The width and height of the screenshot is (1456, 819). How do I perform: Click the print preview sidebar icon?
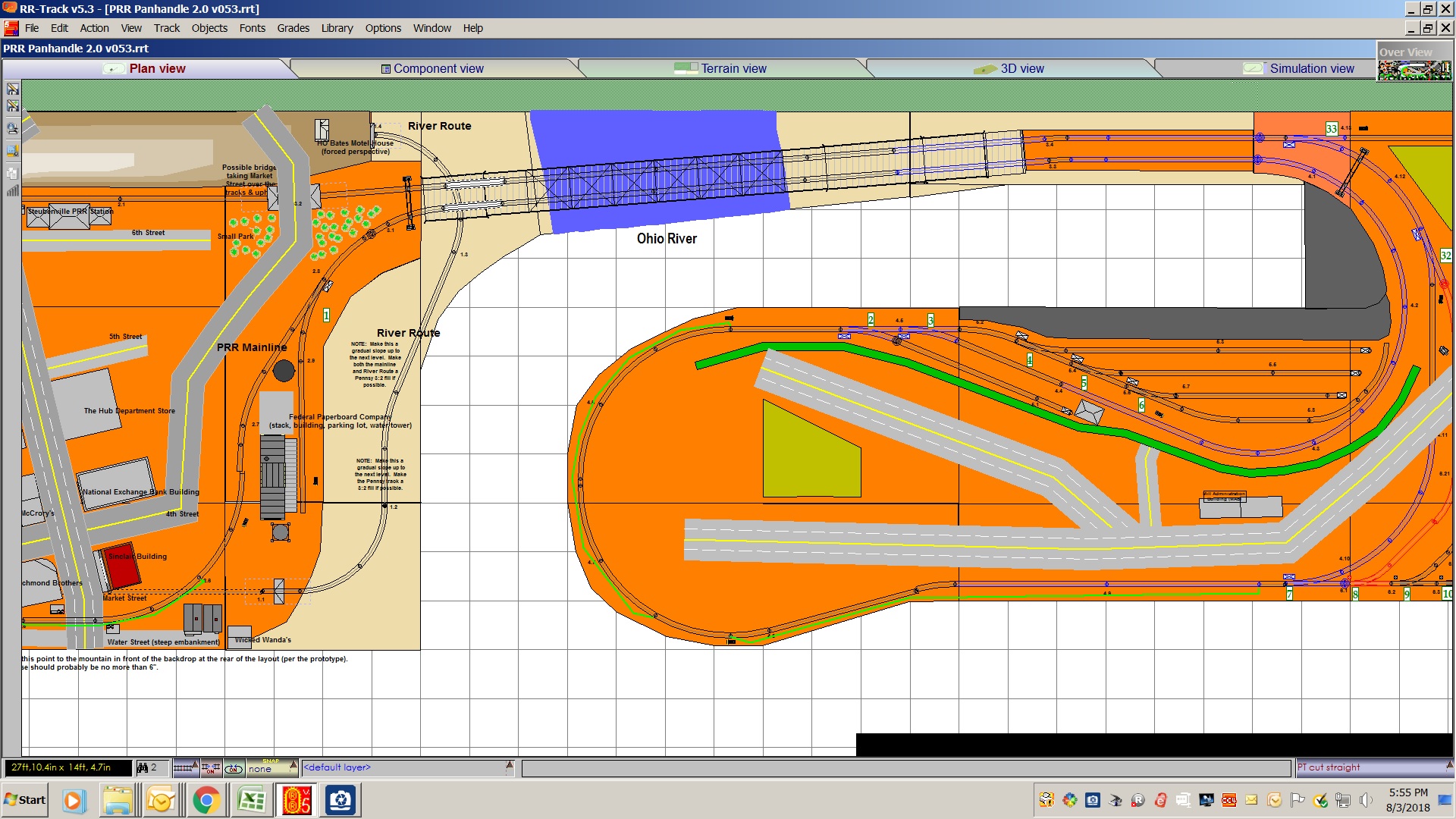click(12, 129)
